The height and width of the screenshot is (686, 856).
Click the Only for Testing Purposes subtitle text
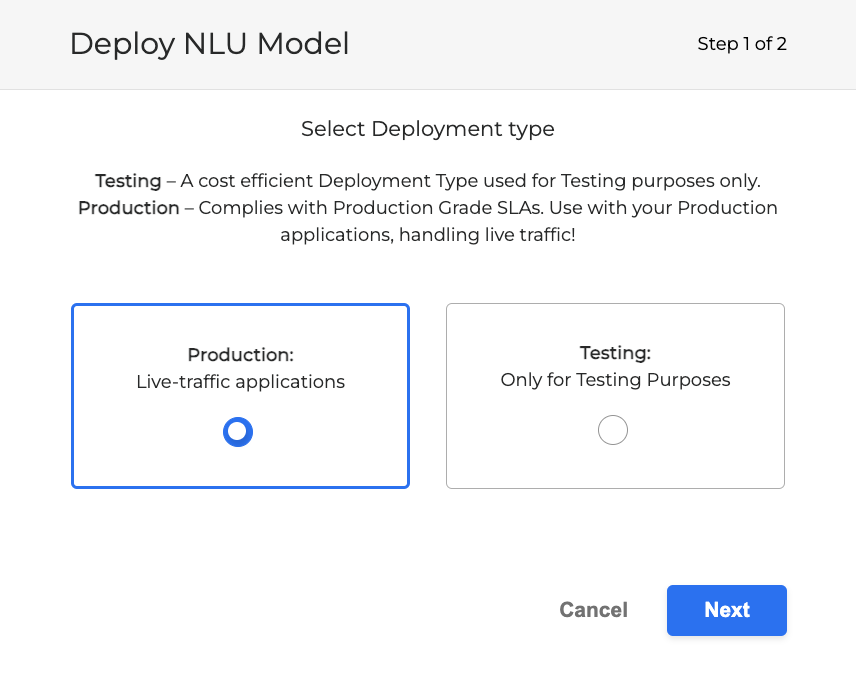pos(615,380)
